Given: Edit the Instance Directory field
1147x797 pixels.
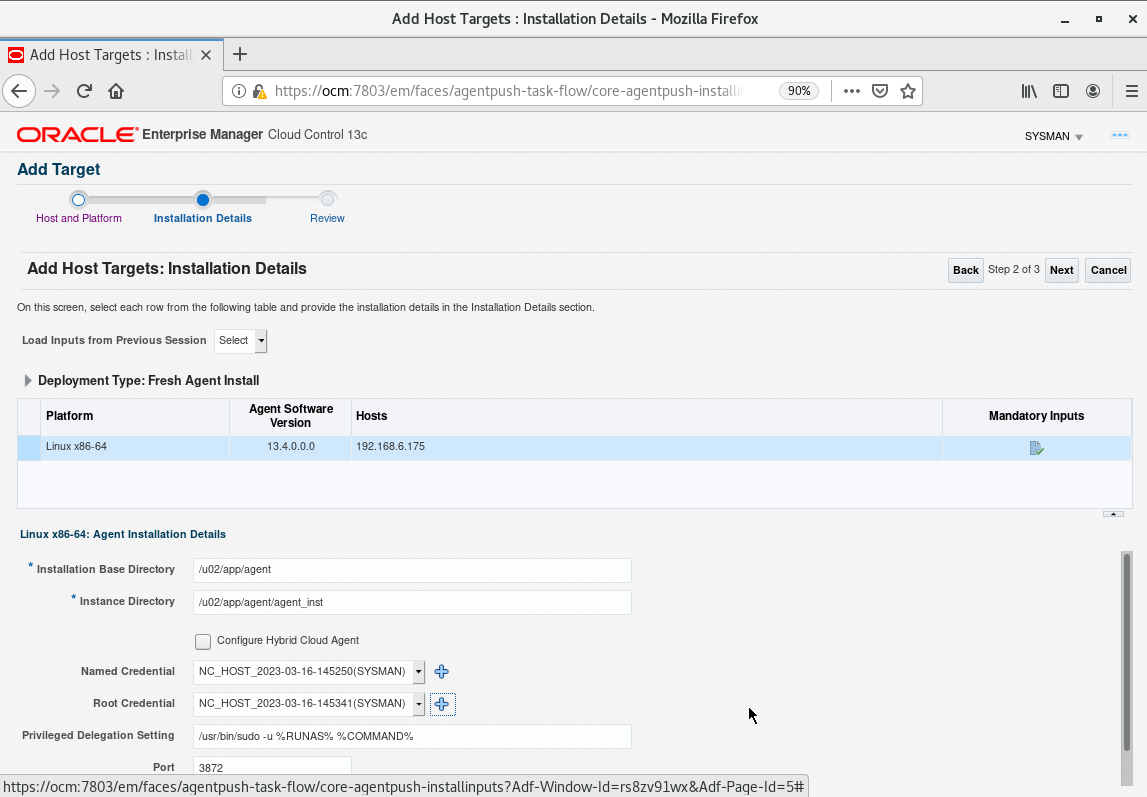Looking at the screenshot, I should (x=412, y=603).
